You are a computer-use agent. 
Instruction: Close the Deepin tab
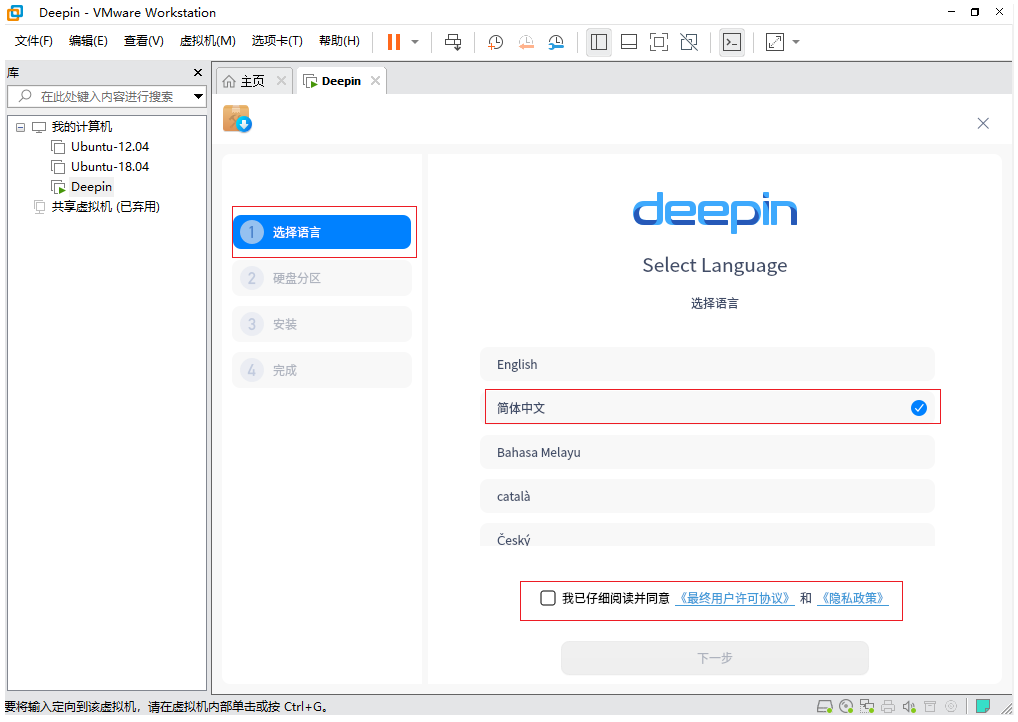(x=375, y=81)
